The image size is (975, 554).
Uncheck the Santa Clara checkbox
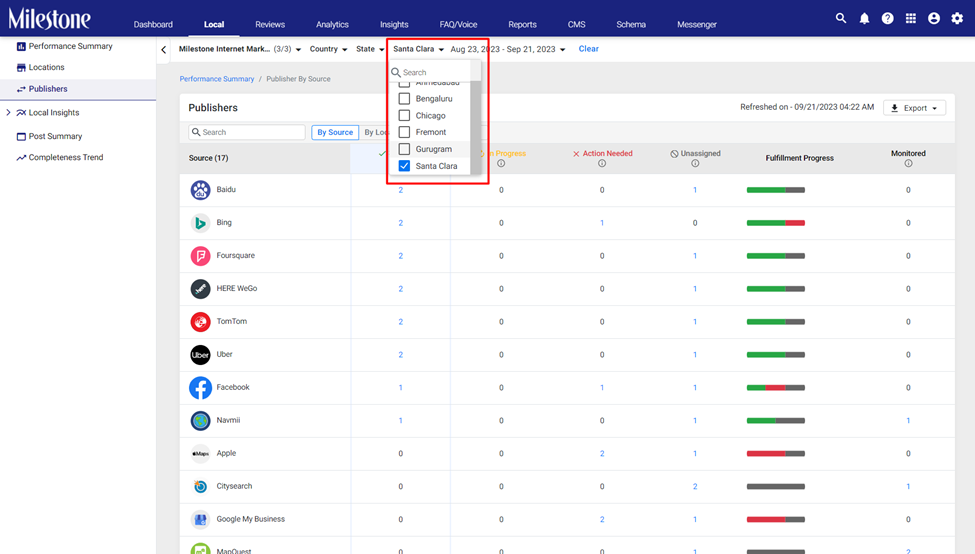coord(404,165)
